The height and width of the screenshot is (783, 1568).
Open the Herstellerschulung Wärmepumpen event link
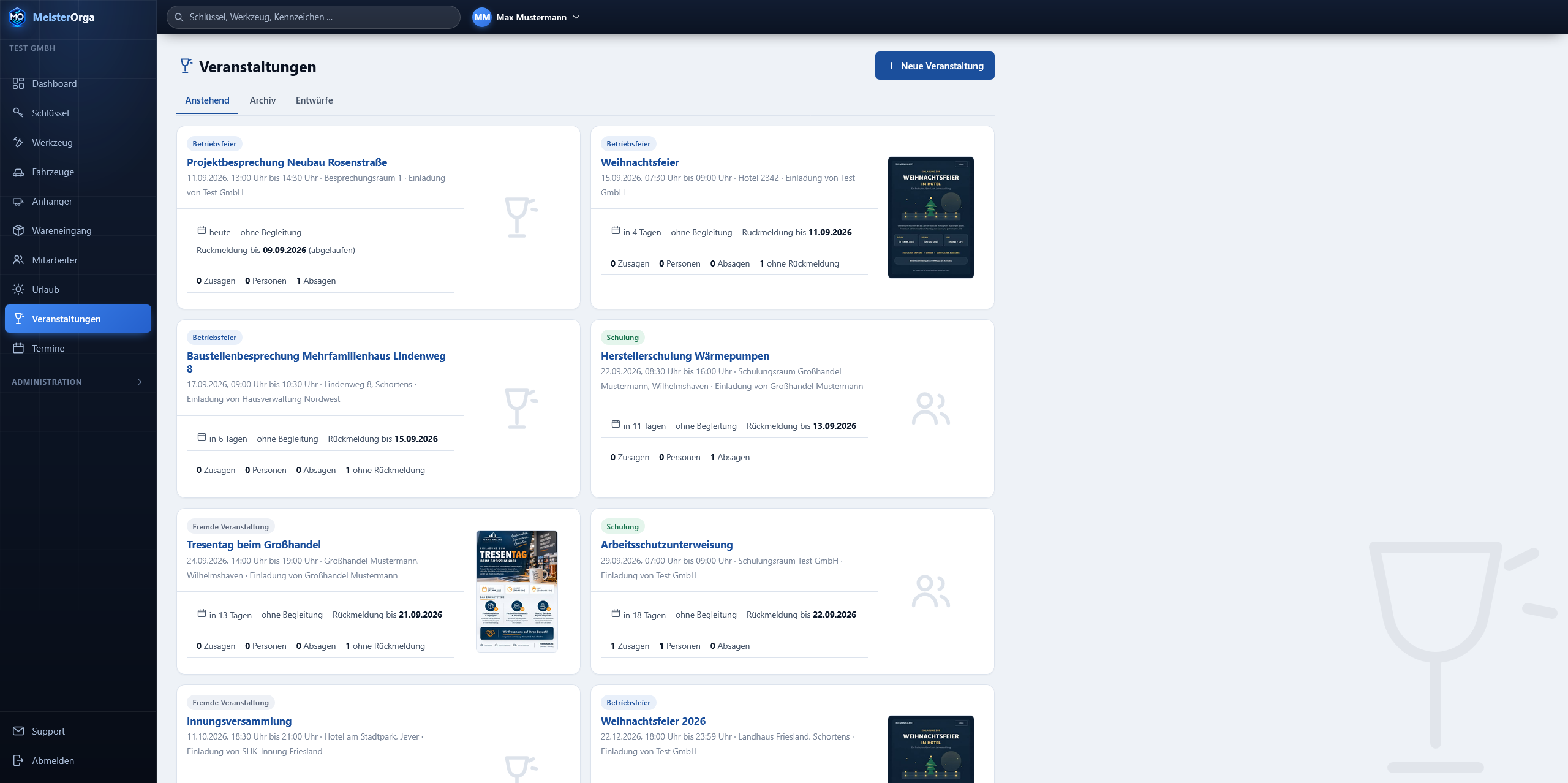point(685,356)
